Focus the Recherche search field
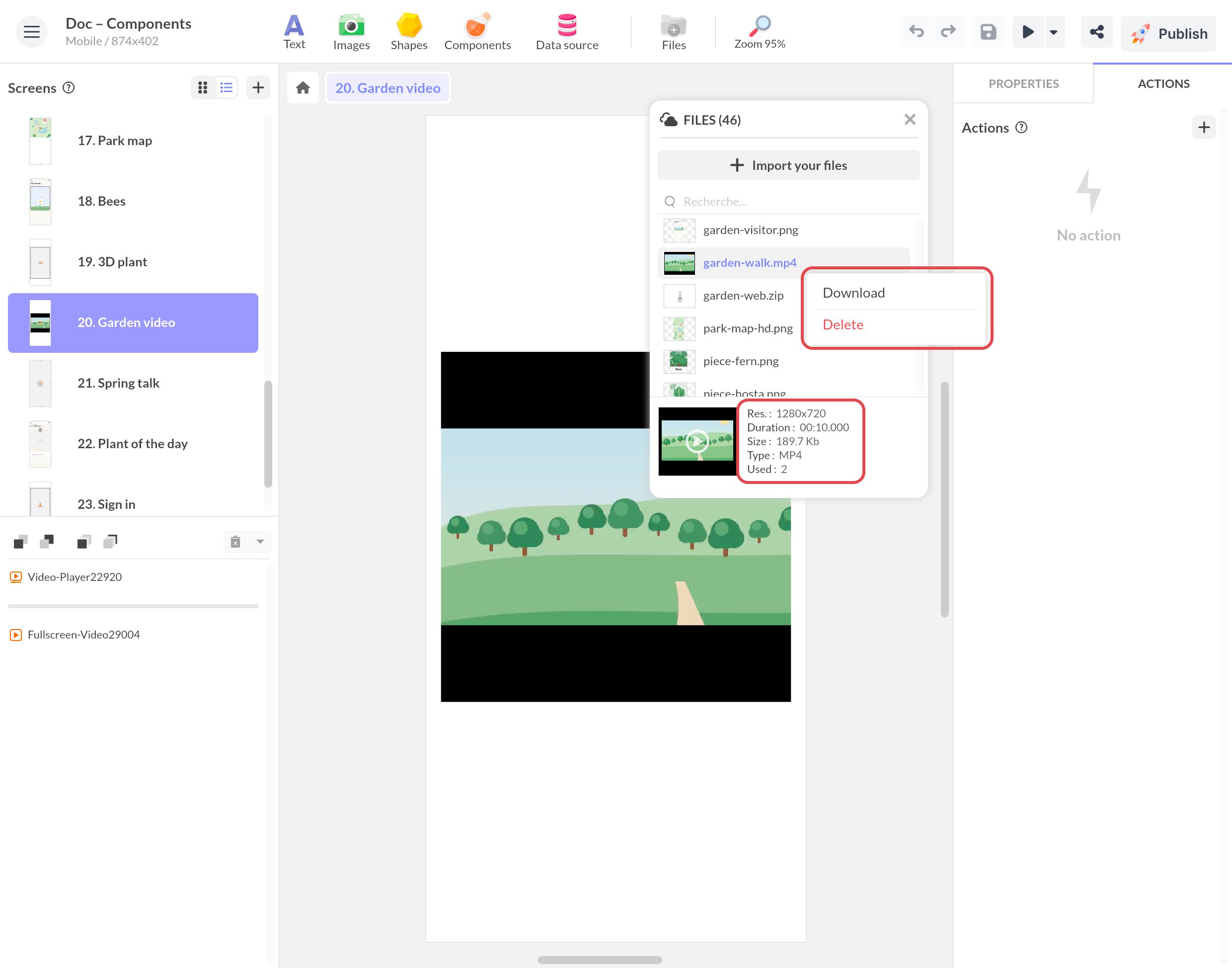 pos(788,201)
